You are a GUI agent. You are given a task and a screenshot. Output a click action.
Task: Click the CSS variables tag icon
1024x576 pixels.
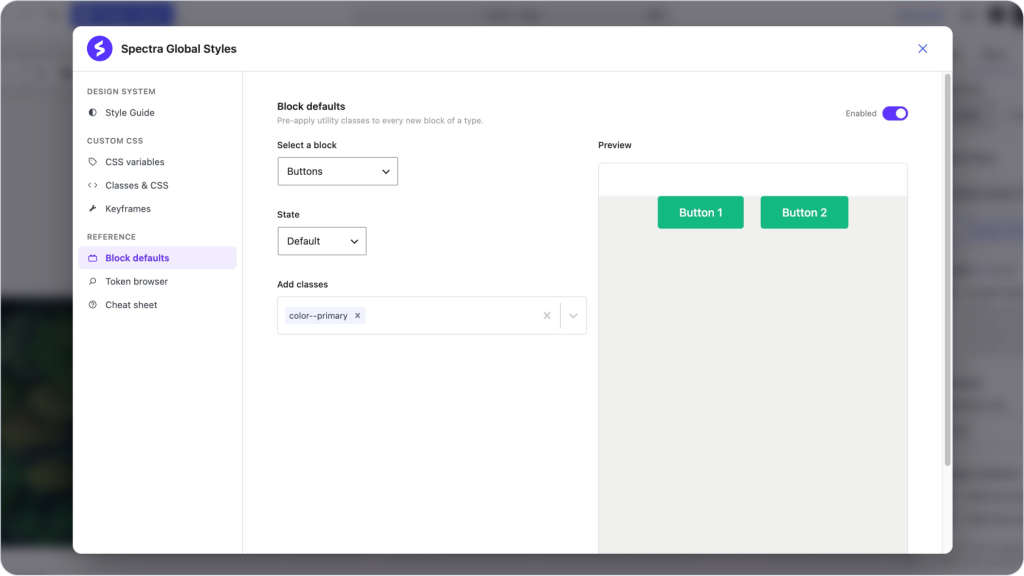click(x=93, y=161)
